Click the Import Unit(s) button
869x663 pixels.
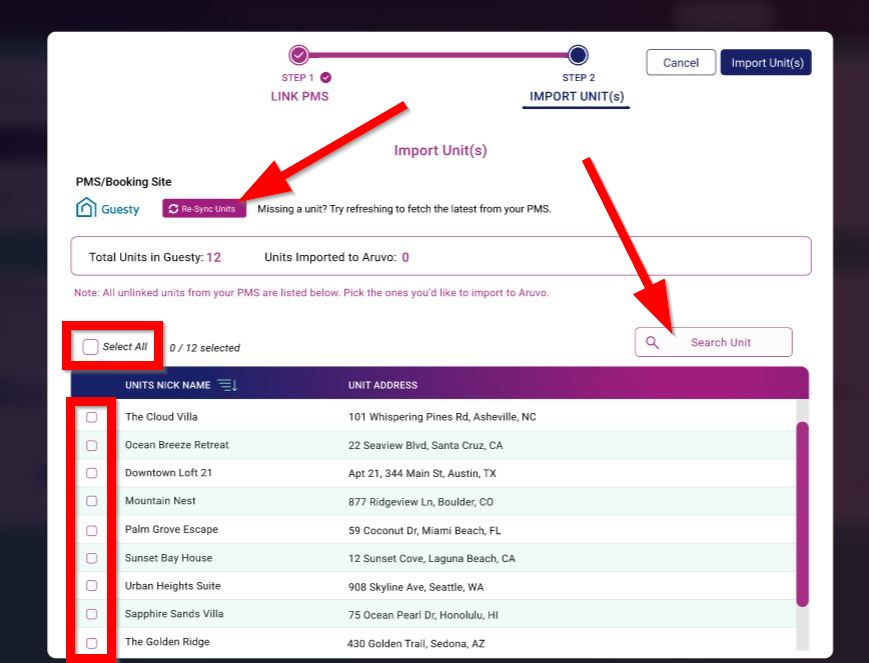point(766,63)
